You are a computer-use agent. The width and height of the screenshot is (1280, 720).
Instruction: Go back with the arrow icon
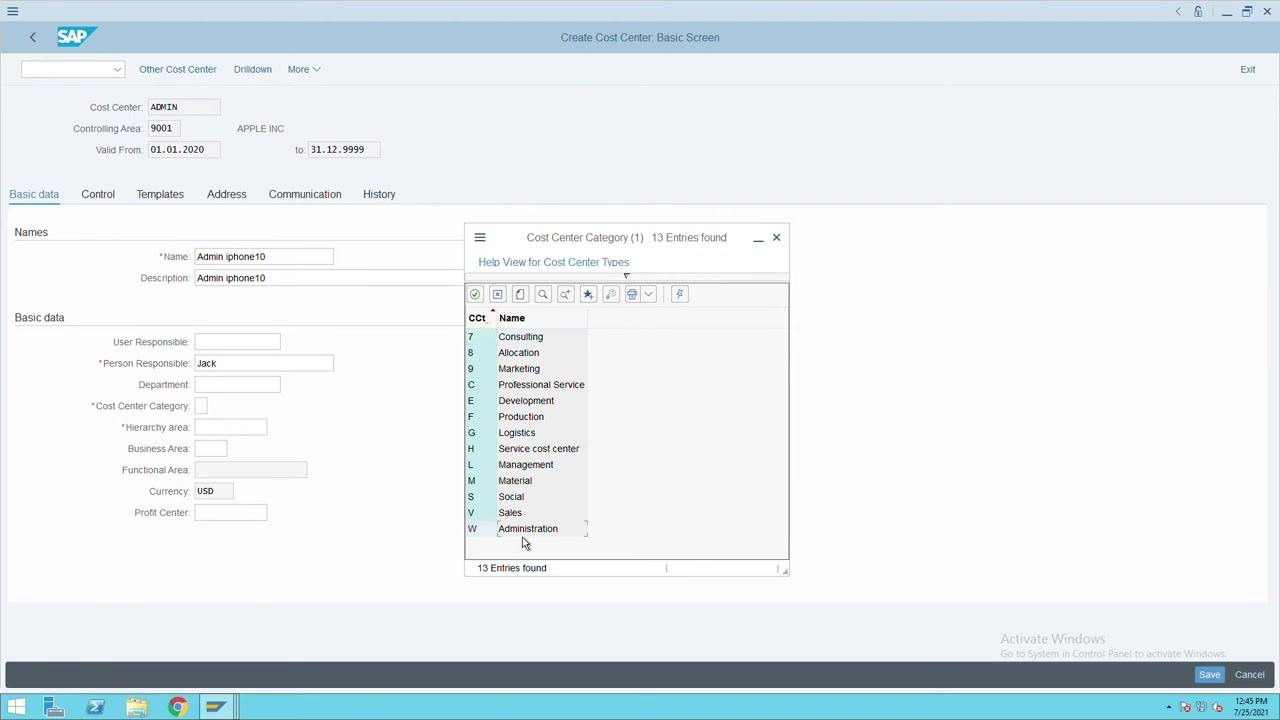pyautogui.click(x=33, y=37)
